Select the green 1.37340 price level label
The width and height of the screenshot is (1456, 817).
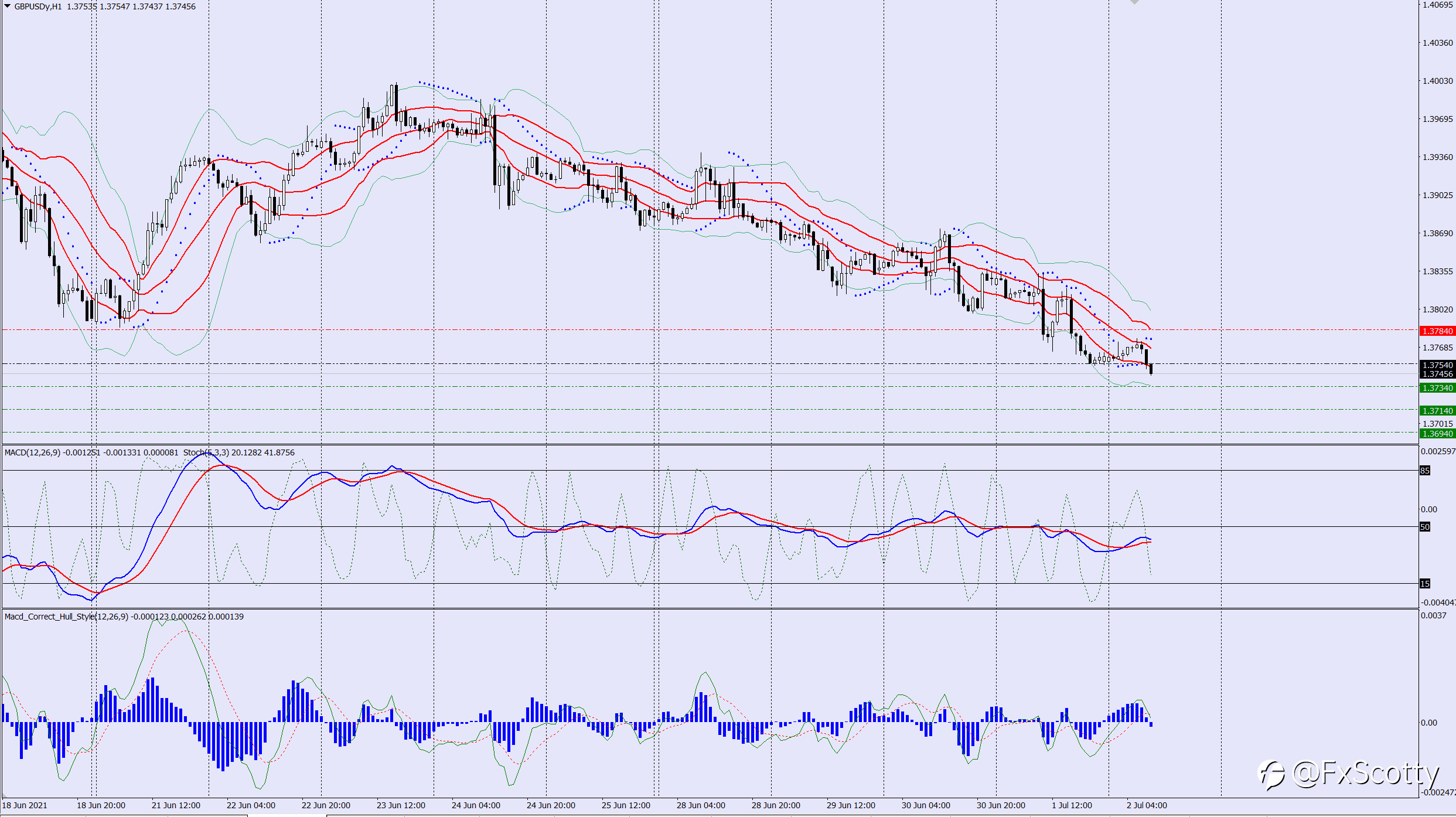point(1438,388)
